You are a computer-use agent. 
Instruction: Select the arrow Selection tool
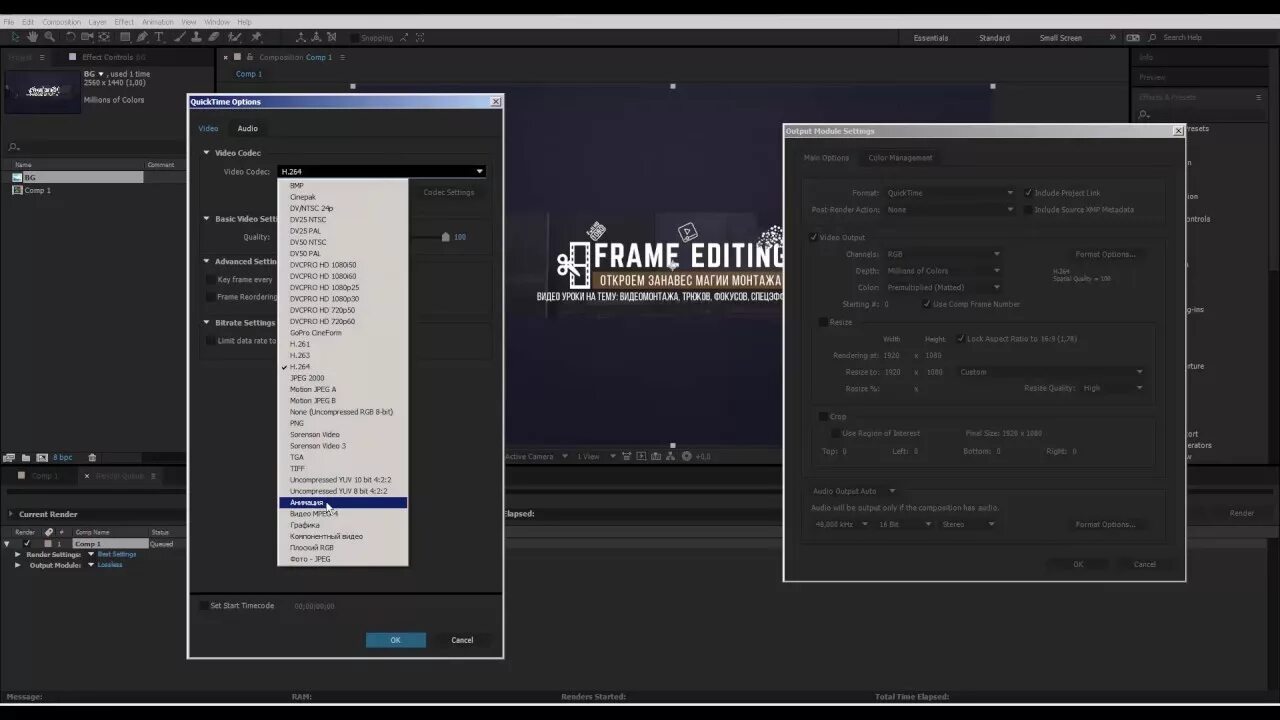click(15, 37)
